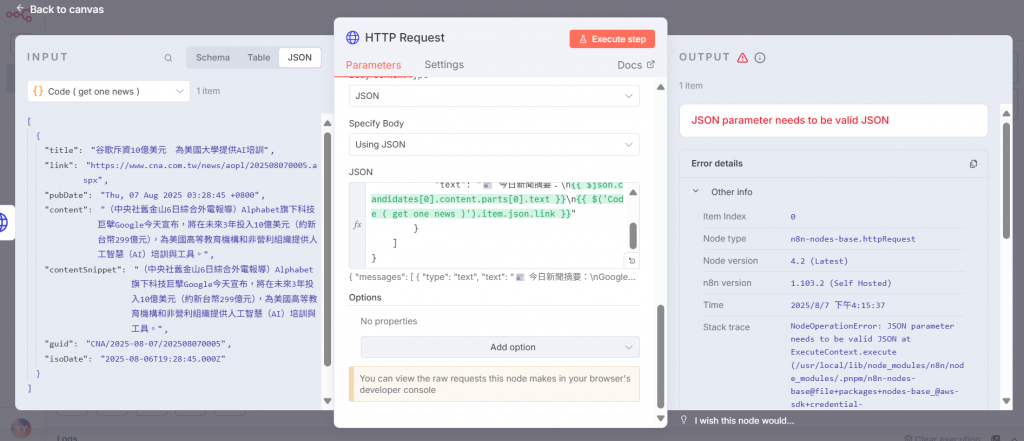
Task: Copy error details with the copy icon
Action: (x=973, y=163)
